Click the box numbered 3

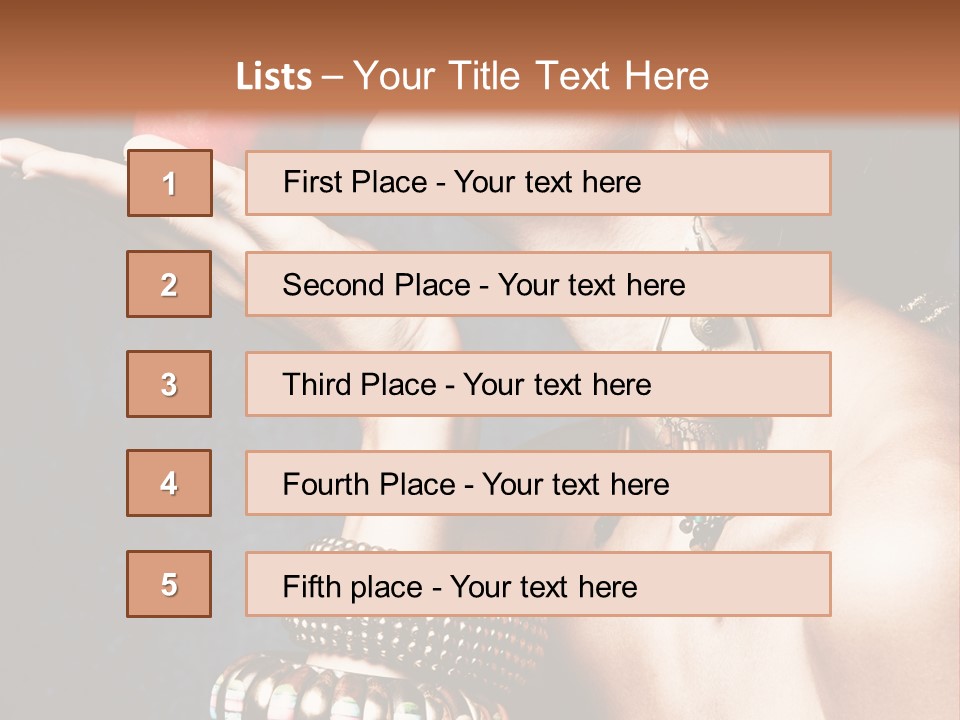(169, 384)
